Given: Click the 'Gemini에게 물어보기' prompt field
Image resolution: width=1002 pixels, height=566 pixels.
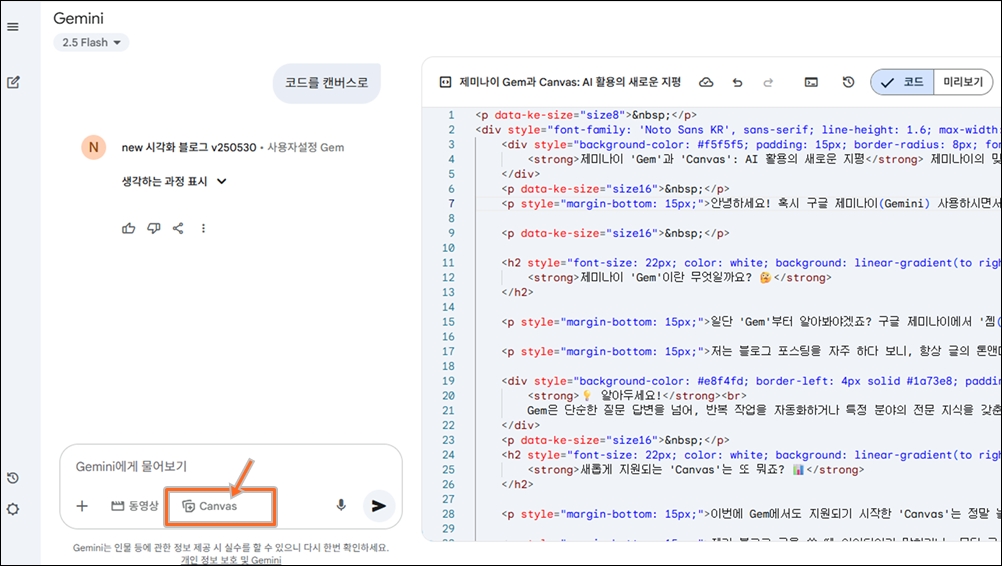Looking at the screenshot, I should pyautogui.click(x=230, y=466).
